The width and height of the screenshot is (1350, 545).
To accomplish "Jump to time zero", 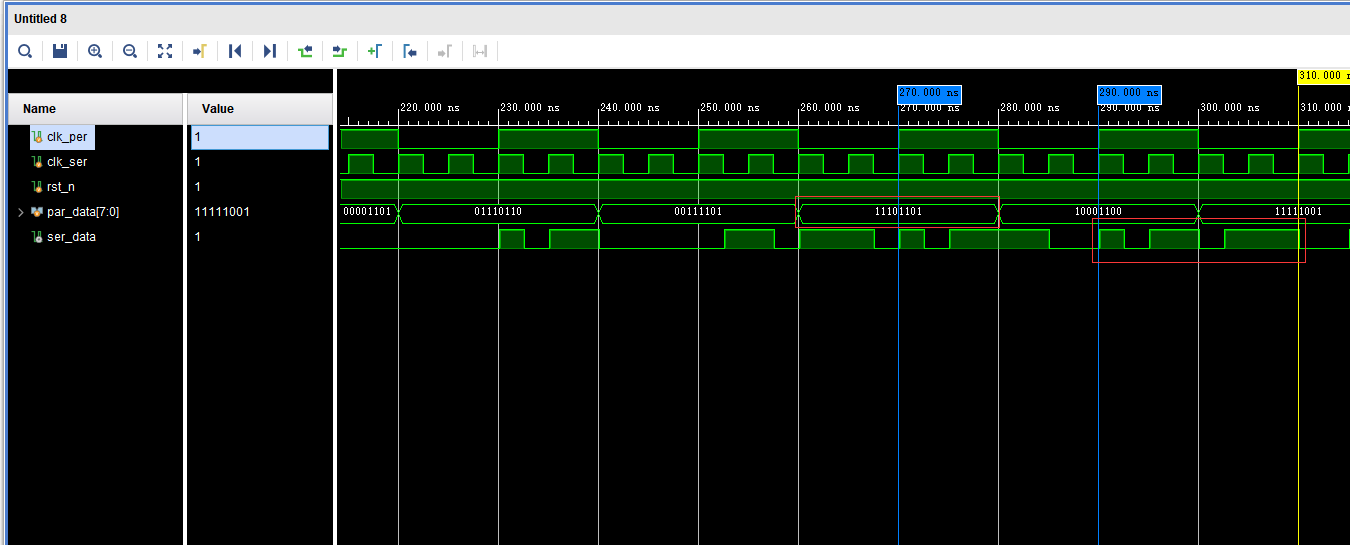I will [235, 51].
